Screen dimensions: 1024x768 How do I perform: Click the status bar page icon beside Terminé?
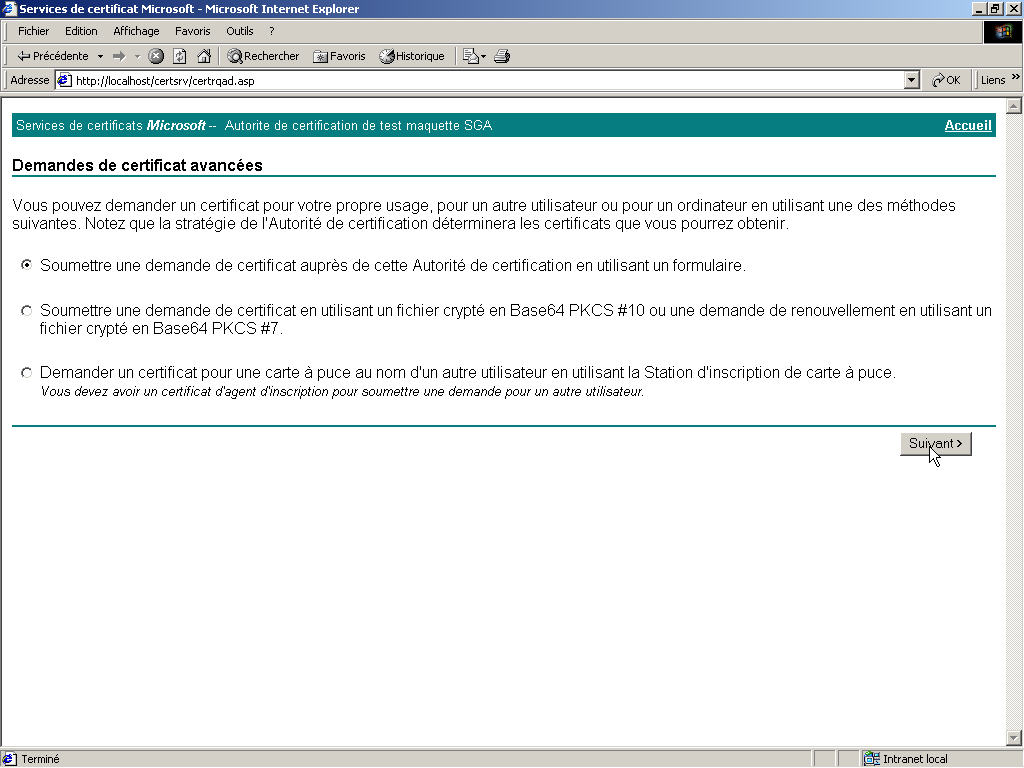click(9, 759)
